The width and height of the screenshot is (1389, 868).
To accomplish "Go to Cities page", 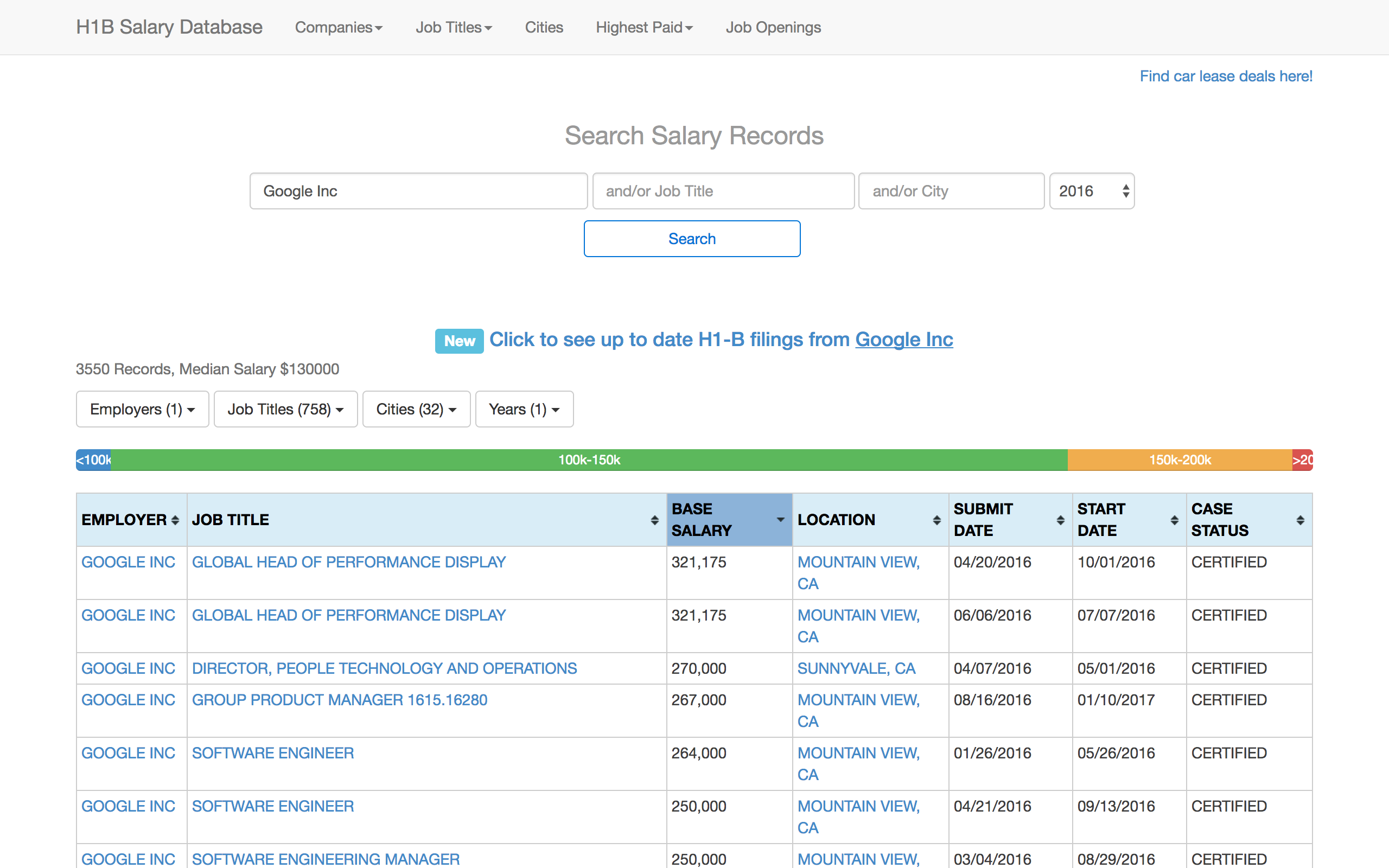I will point(544,27).
